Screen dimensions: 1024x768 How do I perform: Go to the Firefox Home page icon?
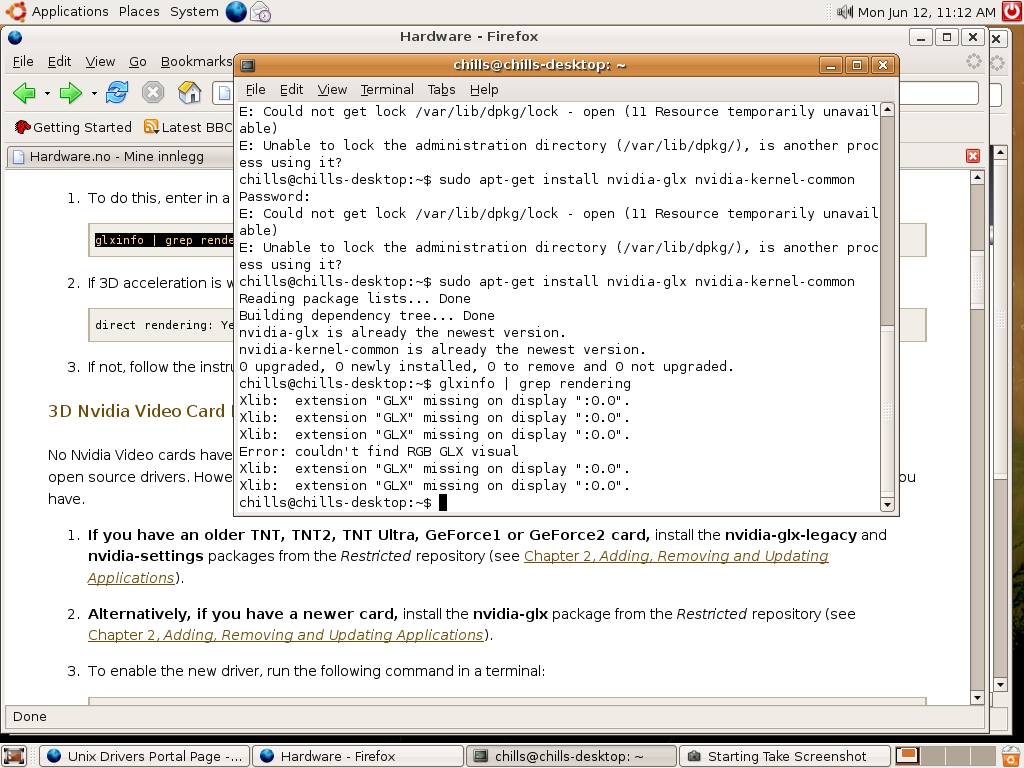tap(189, 93)
